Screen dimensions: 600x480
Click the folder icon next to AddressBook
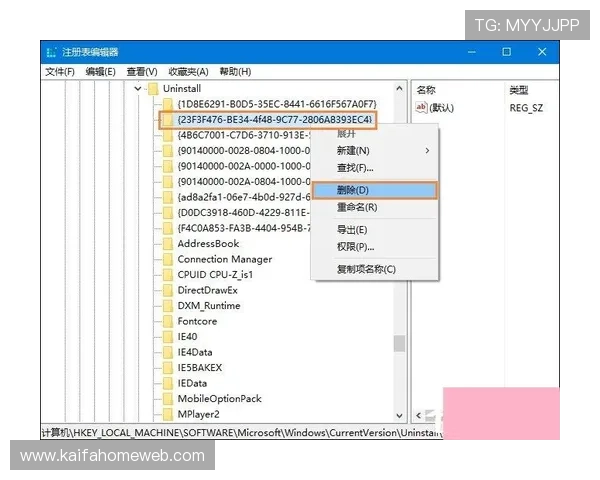coord(168,243)
